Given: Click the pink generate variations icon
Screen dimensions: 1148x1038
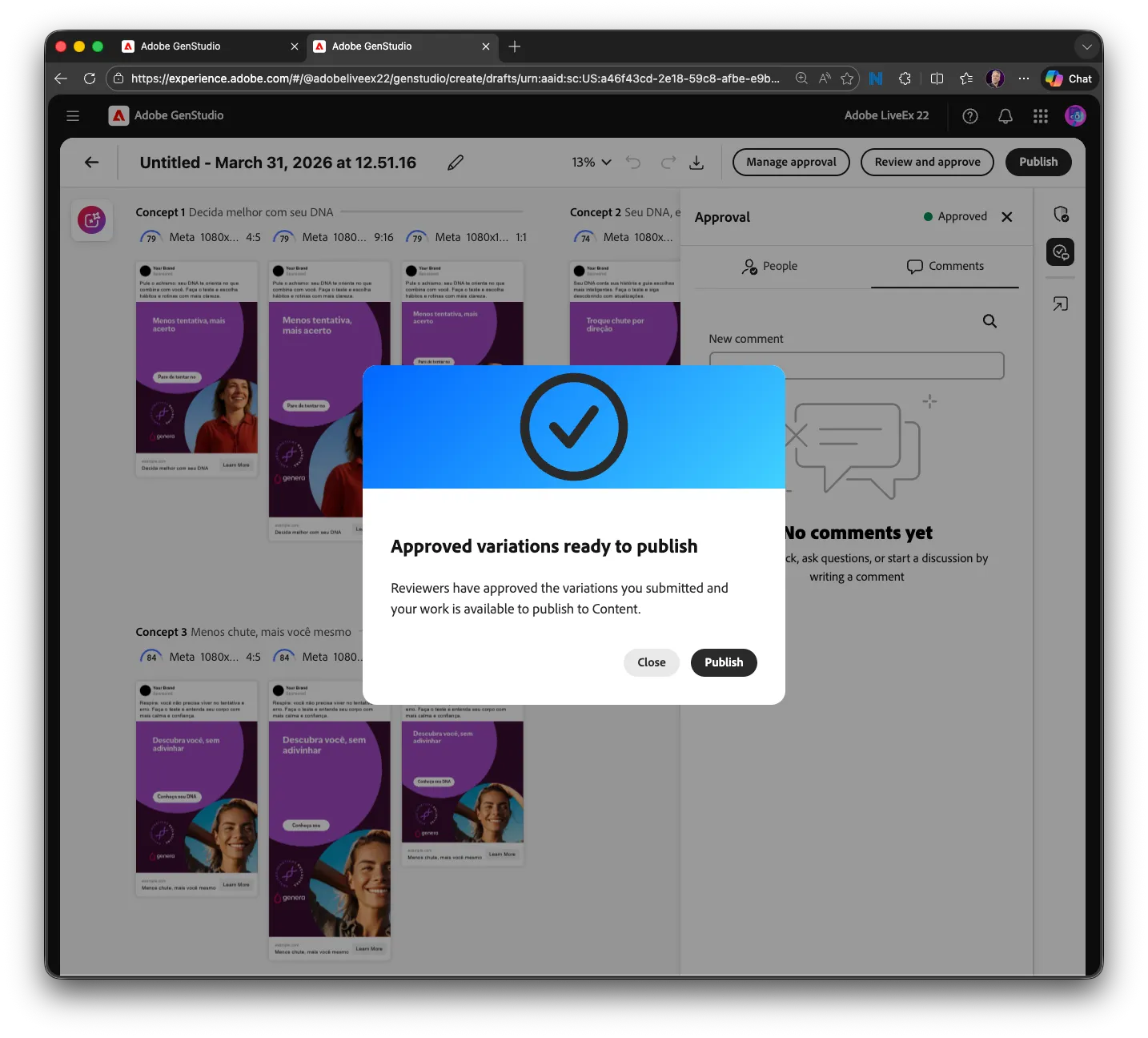Looking at the screenshot, I should pyautogui.click(x=92, y=219).
